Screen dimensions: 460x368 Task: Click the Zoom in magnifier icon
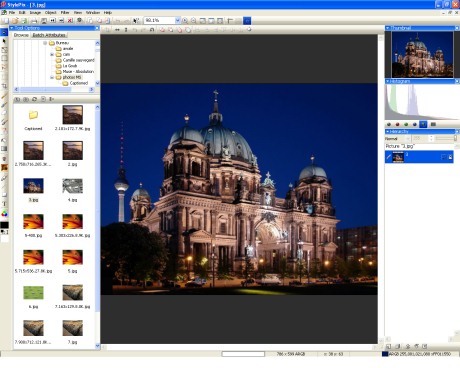pyautogui.click(x=185, y=21)
